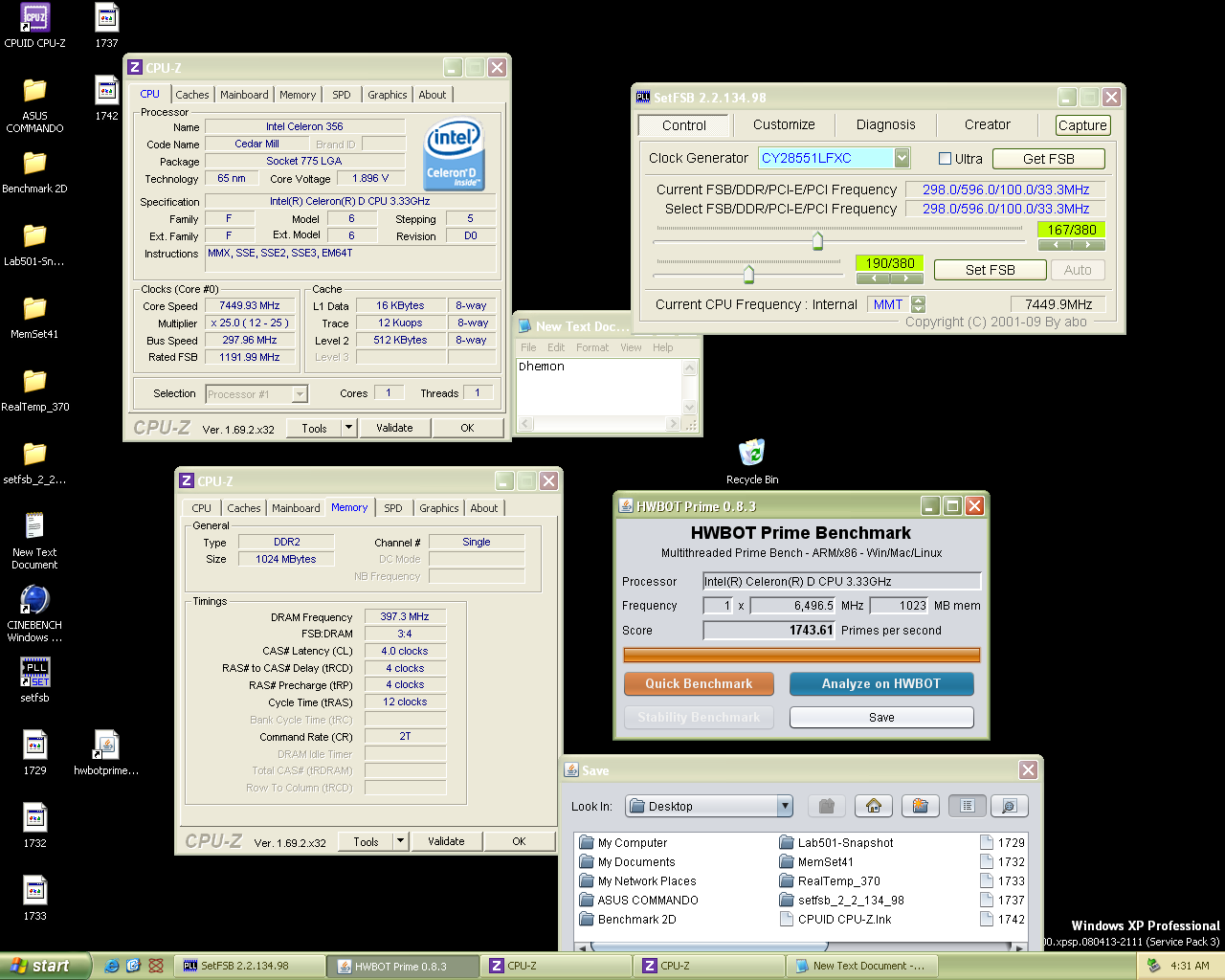Click Analyze on HWBOT button

[881, 683]
